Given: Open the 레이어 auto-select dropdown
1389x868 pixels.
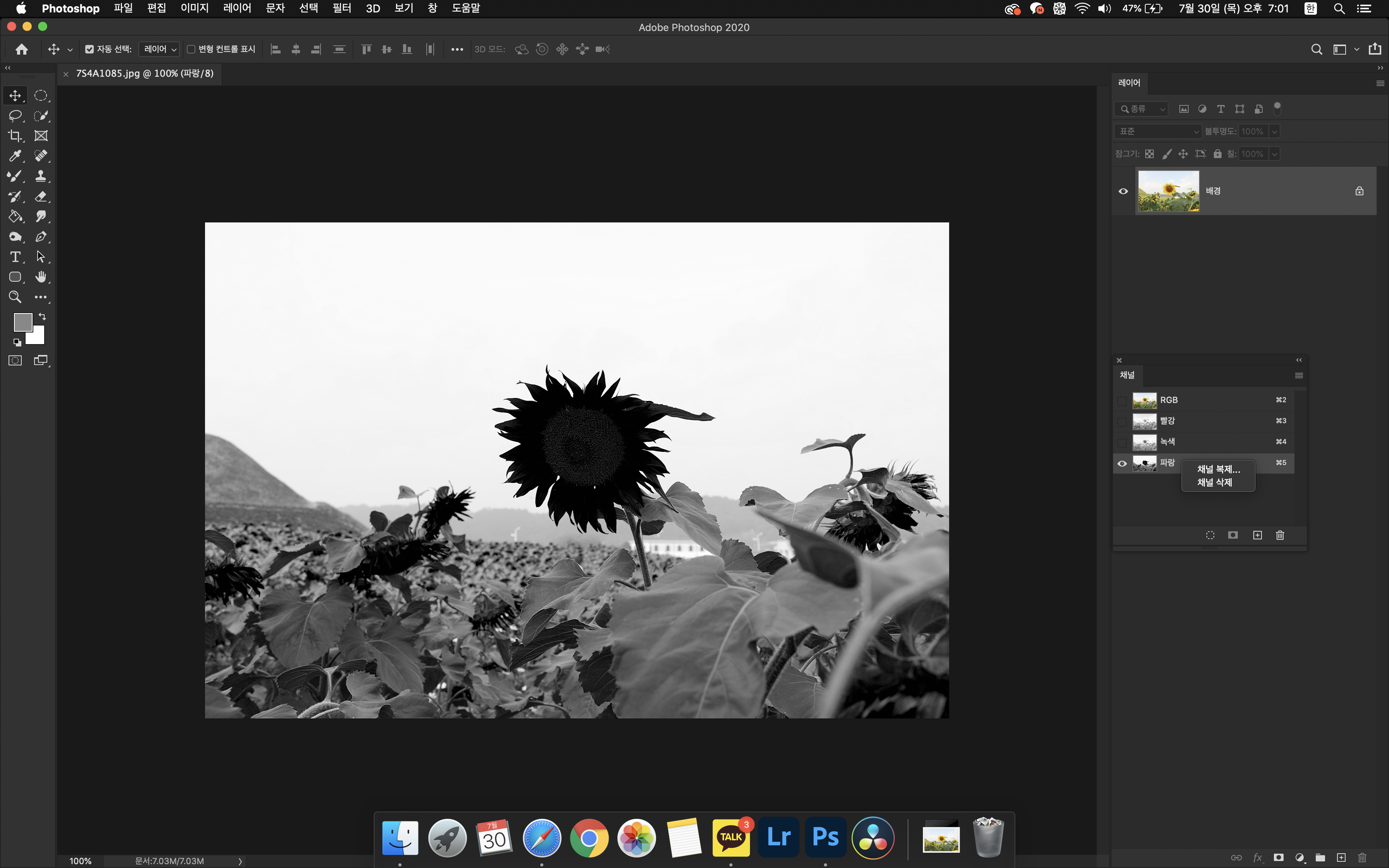Looking at the screenshot, I should tap(159, 49).
